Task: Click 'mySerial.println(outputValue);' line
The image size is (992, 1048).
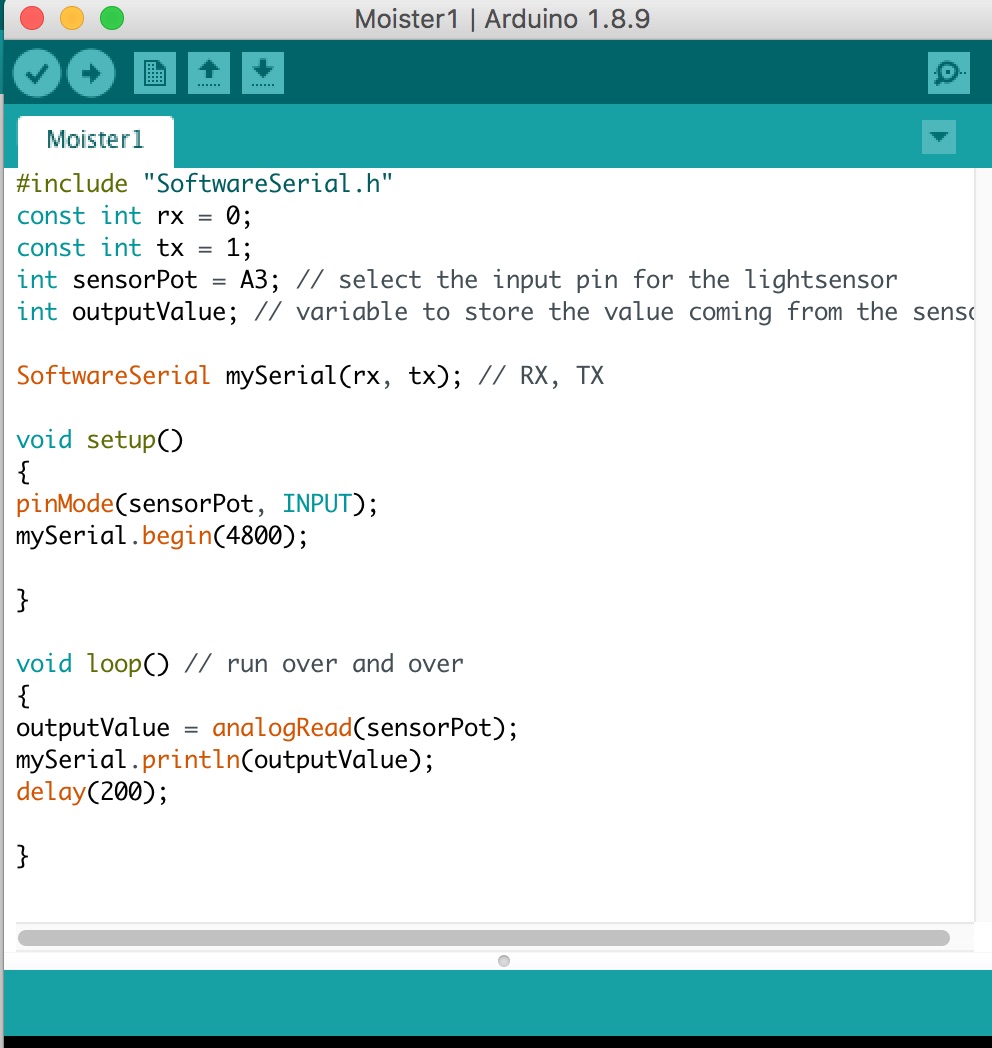Action: pyautogui.click(x=225, y=760)
